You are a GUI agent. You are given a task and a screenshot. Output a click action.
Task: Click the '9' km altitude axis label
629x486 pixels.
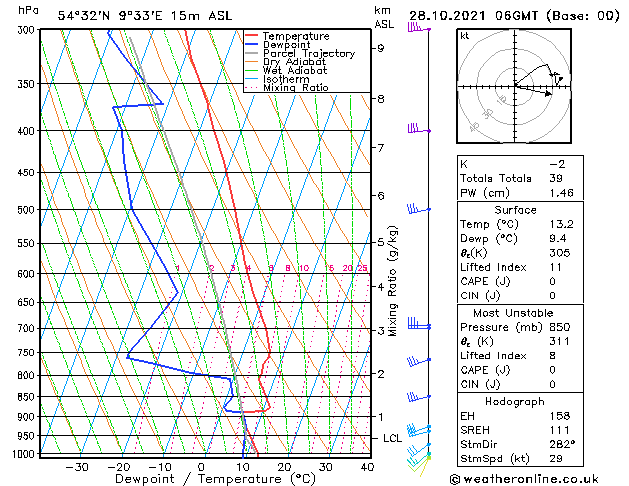[381, 48]
